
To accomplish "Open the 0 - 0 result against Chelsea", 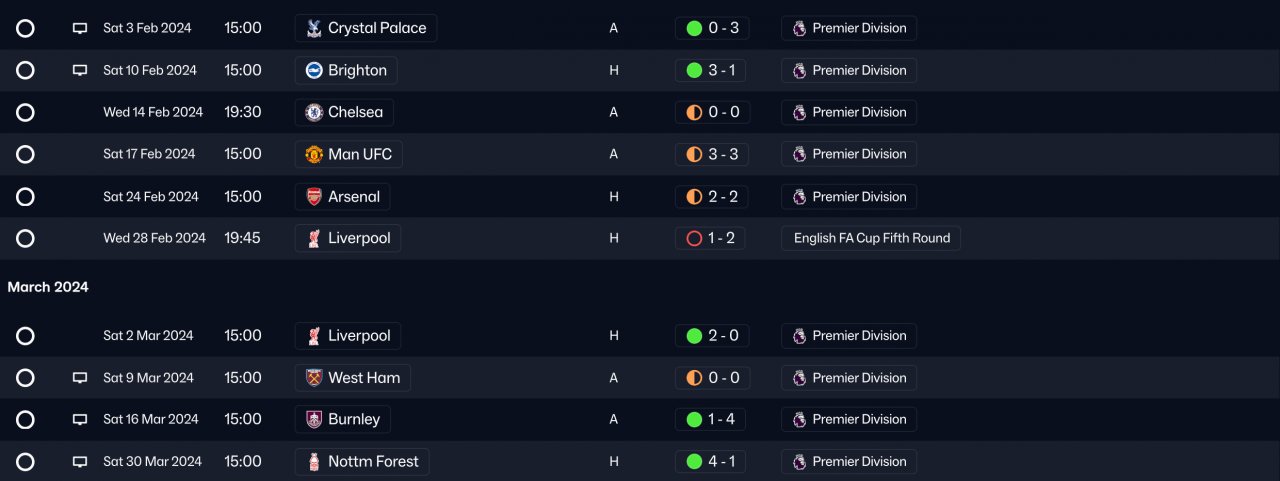I will 712,112.
